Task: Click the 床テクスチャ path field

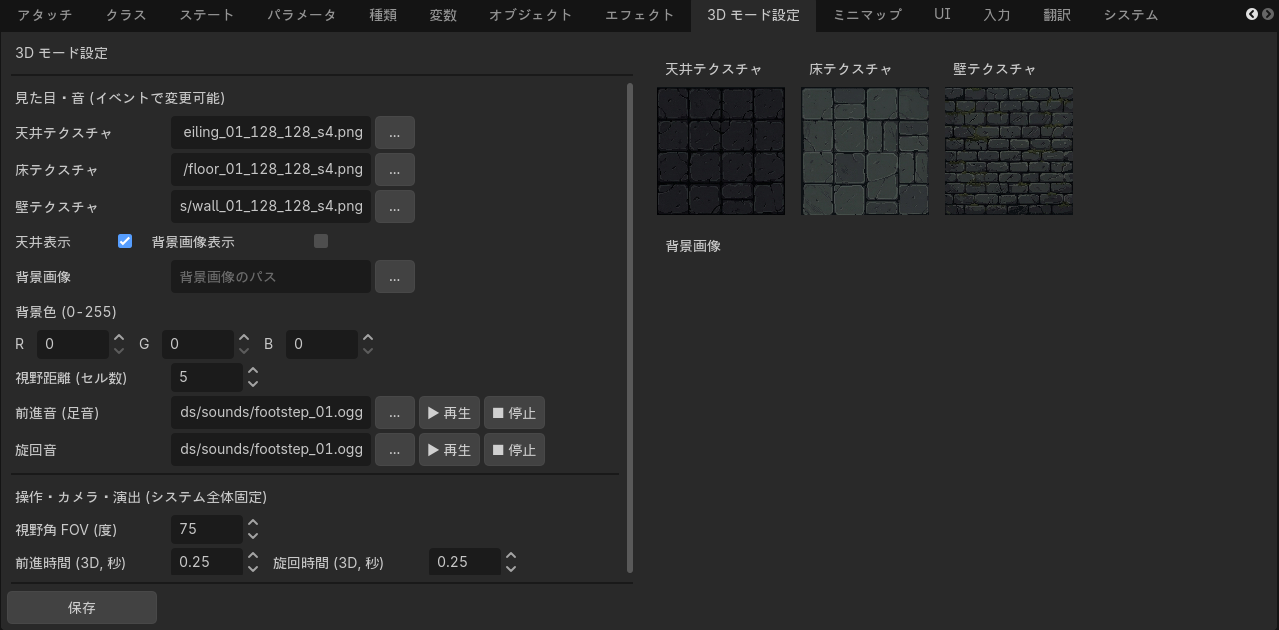Action: (x=271, y=169)
